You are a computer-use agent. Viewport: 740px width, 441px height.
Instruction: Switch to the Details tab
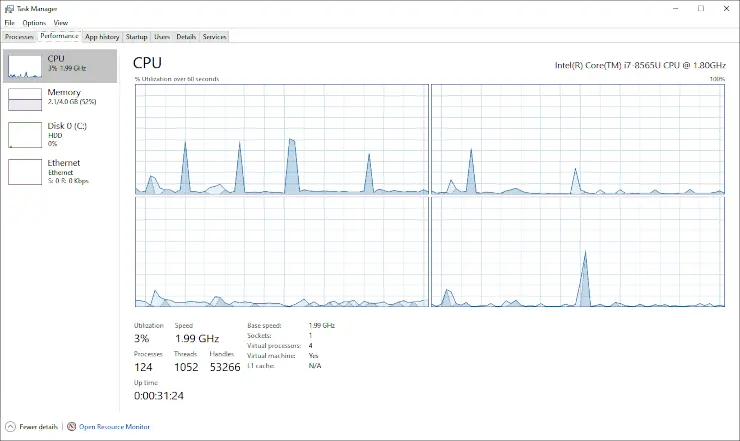(x=186, y=37)
